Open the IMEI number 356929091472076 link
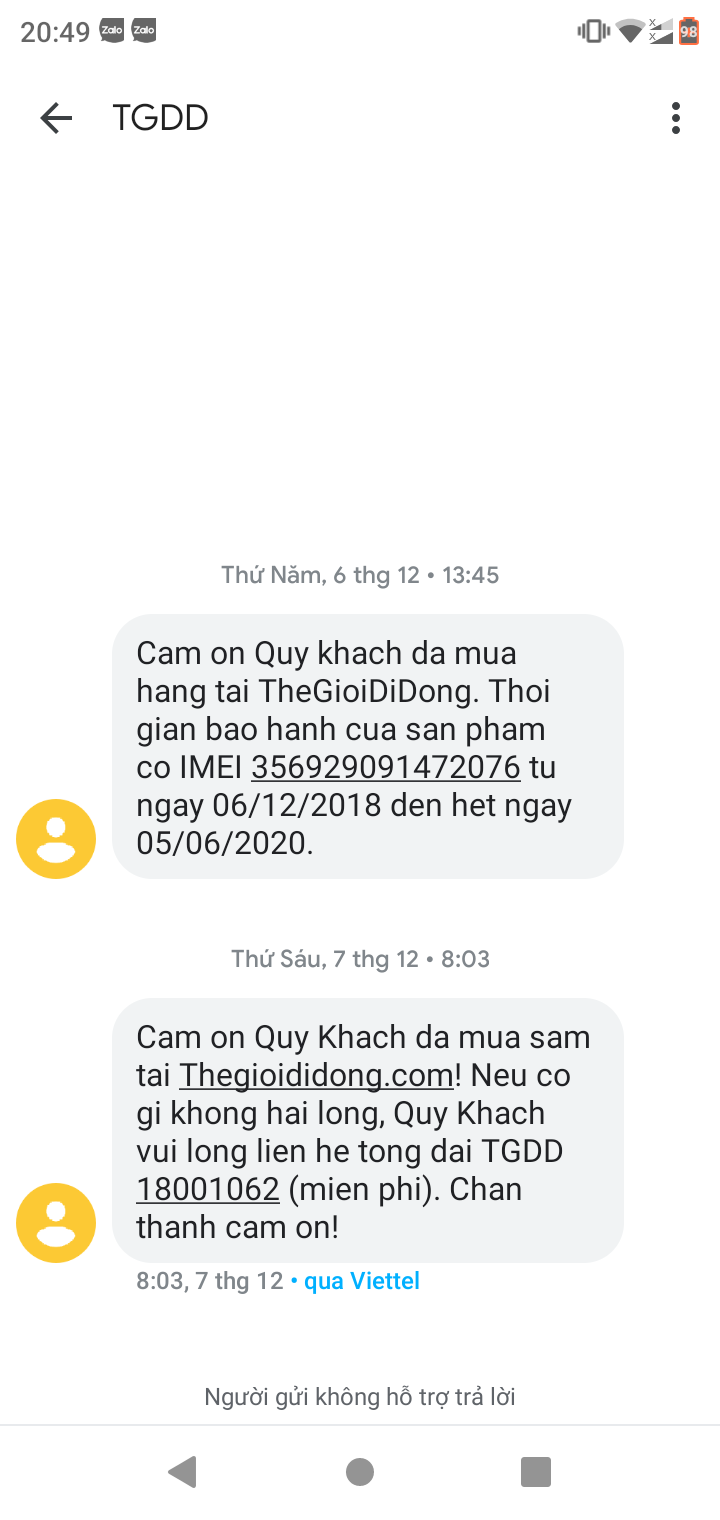This screenshot has width=720, height=1520. pos(386,768)
